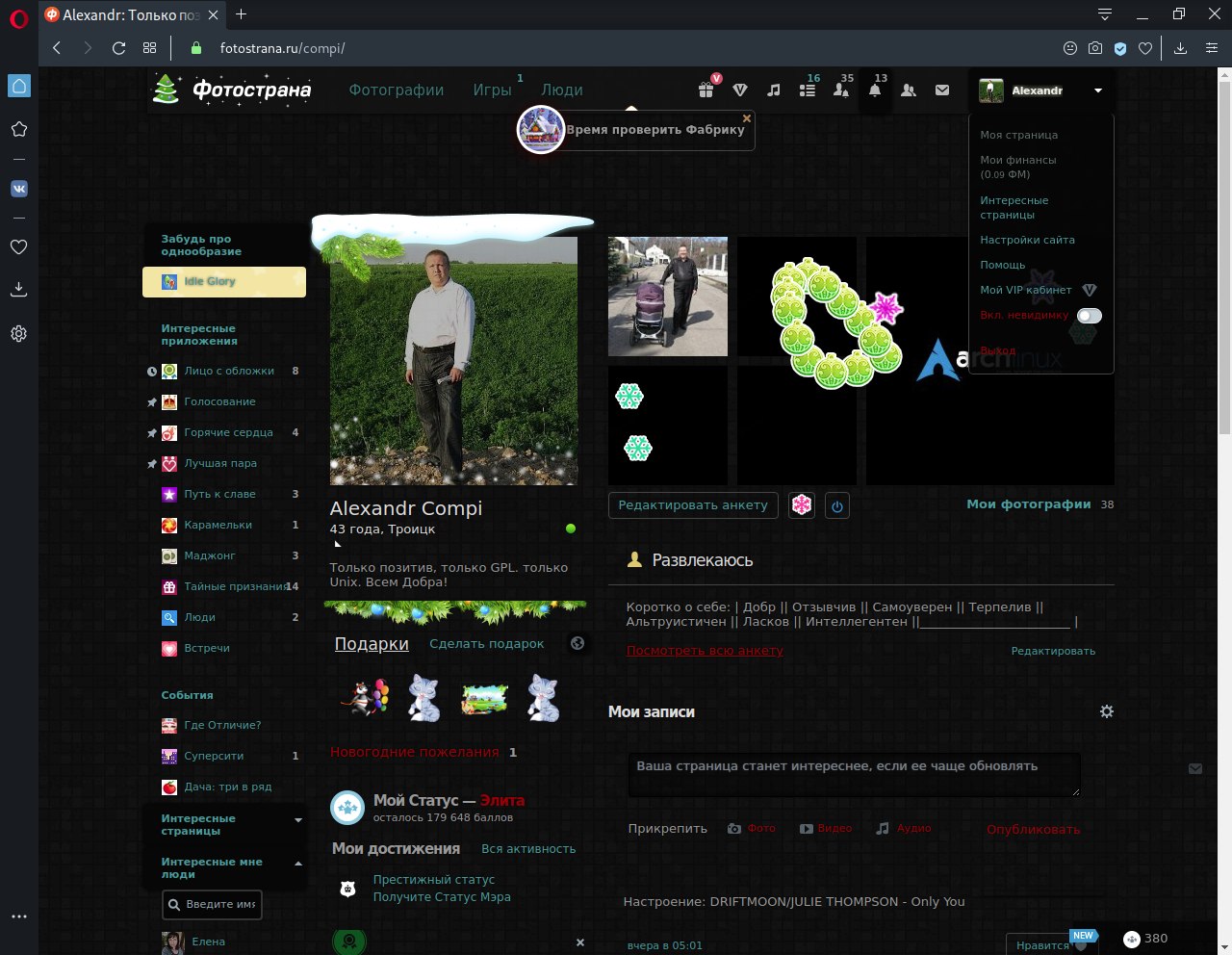Open the gifts icon in the header
This screenshot has width=1232, height=955.
706,90
